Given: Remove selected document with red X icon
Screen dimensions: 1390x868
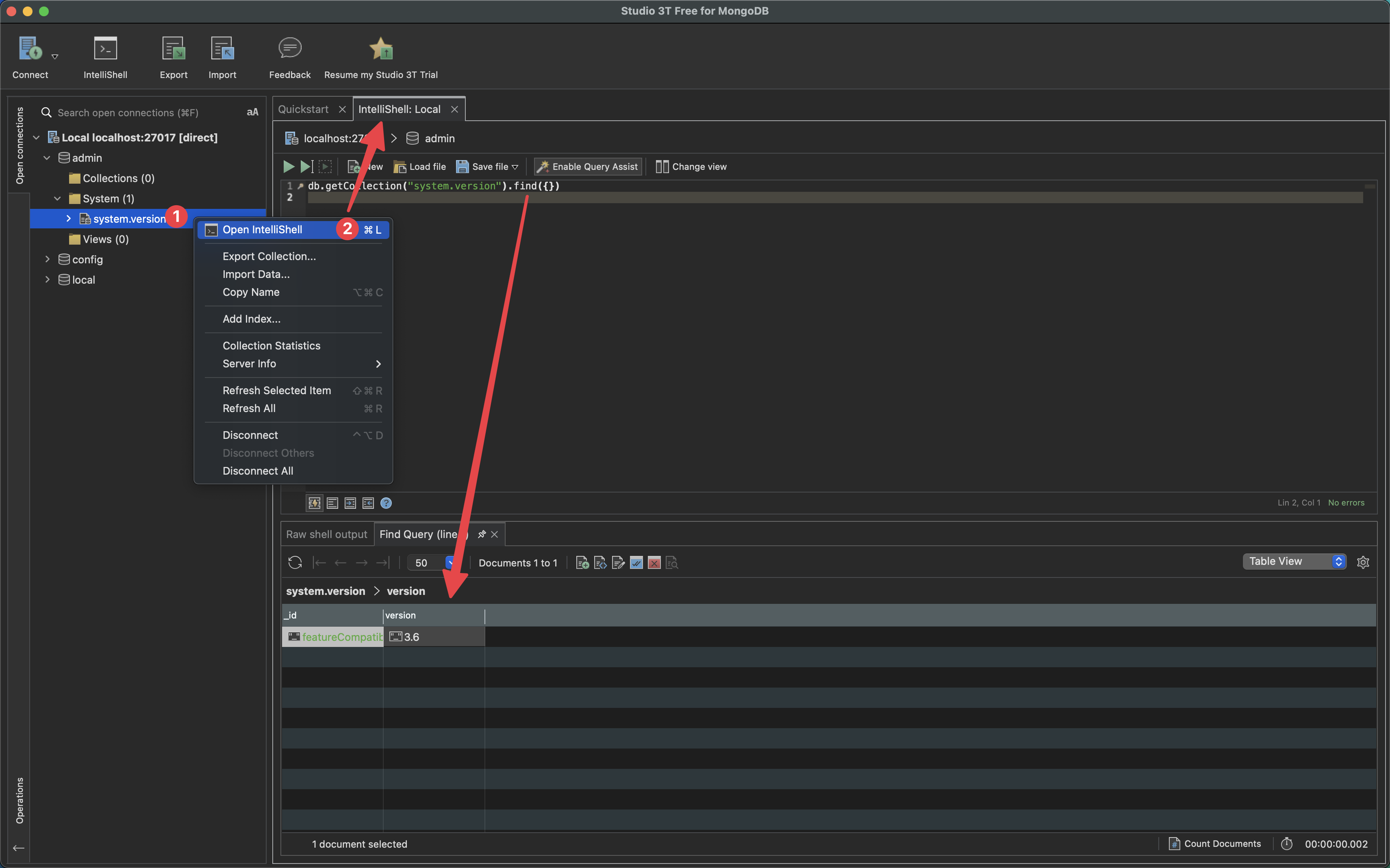Looking at the screenshot, I should click(x=654, y=562).
